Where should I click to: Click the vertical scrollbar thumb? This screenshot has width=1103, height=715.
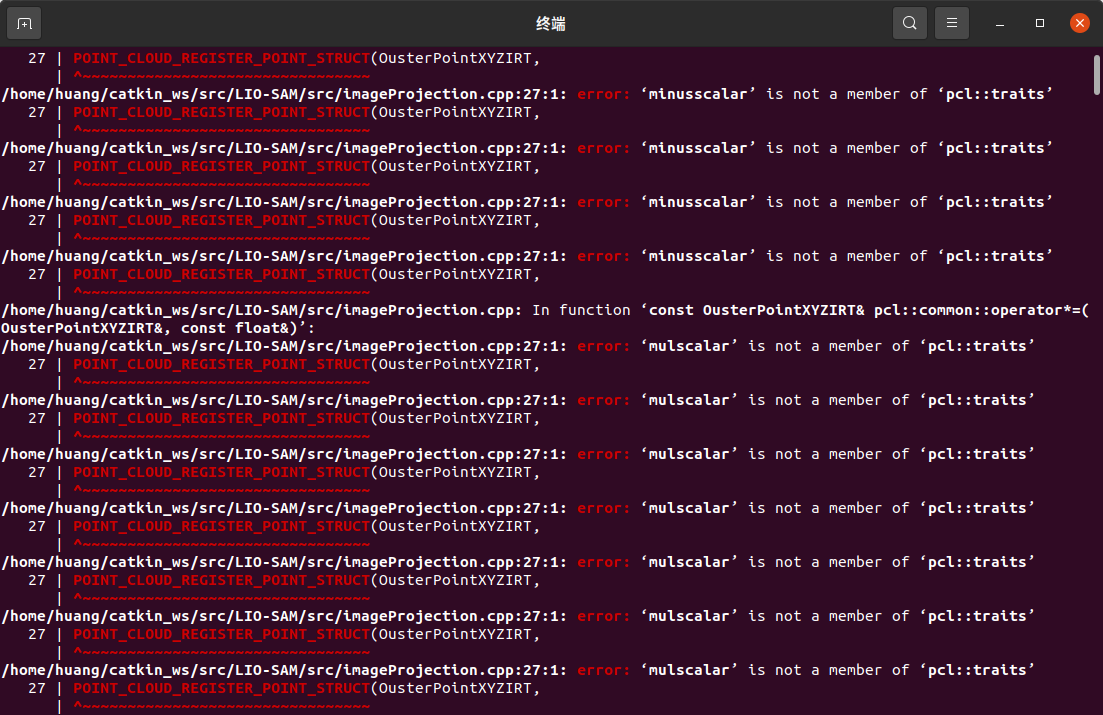coord(1097,75)
